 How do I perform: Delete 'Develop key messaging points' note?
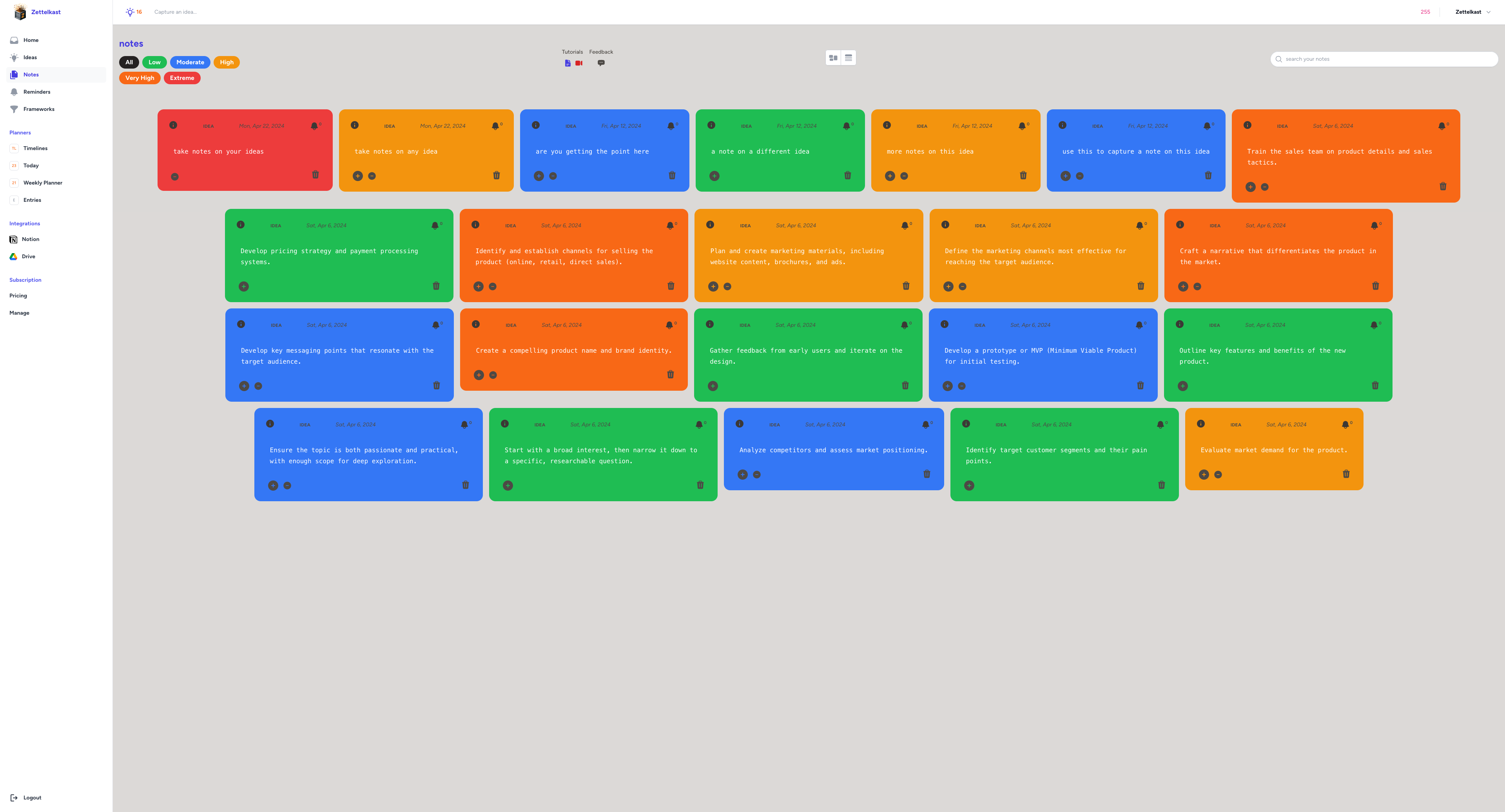(x=437, y=386)
